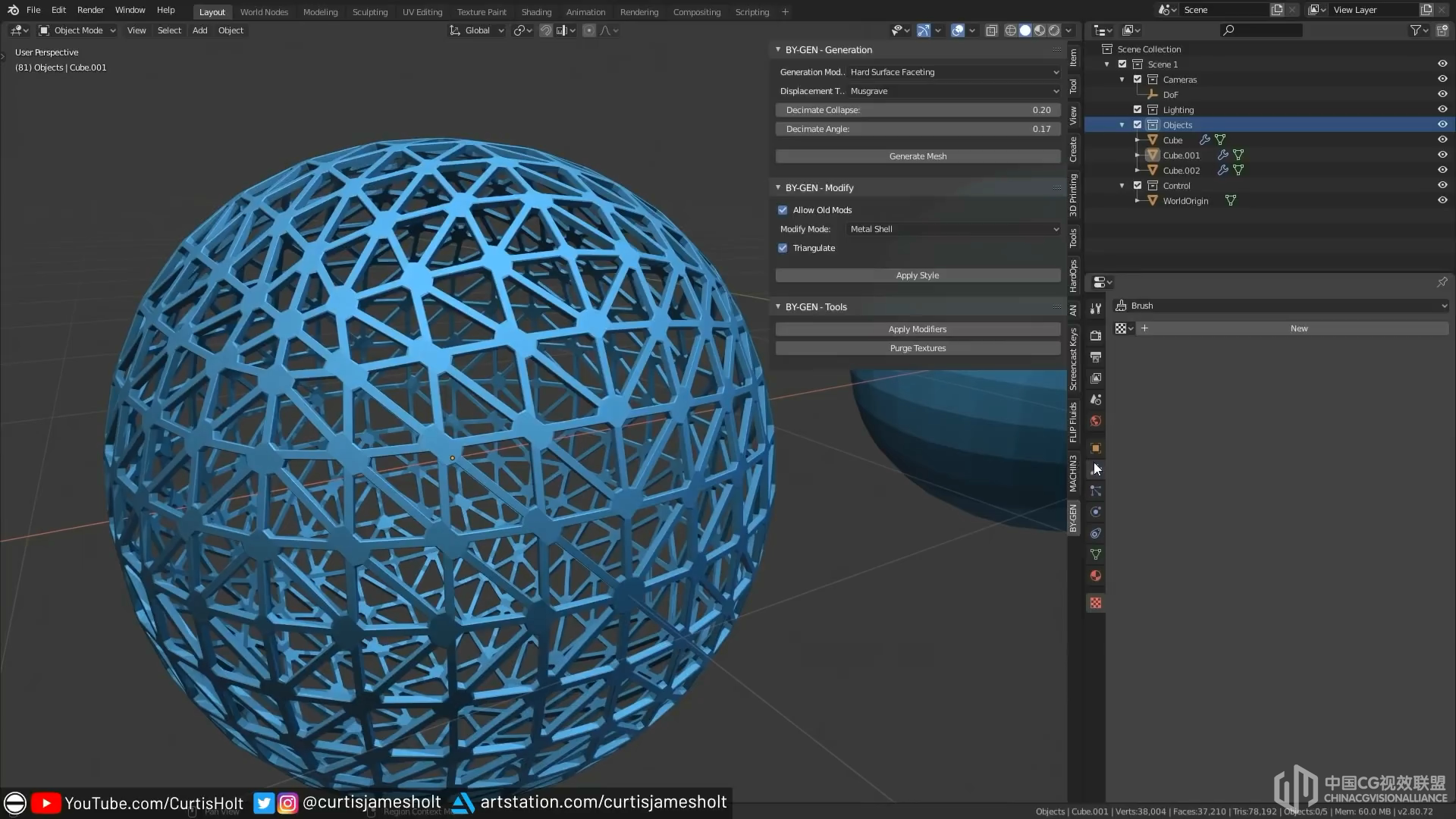
Task: Open the World properties tab icon
Action: point(1096,421)
